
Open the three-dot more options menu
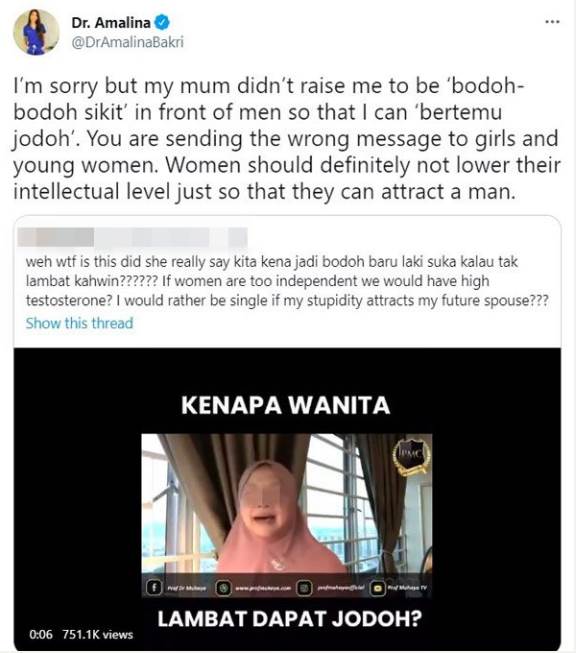point(552,22)
